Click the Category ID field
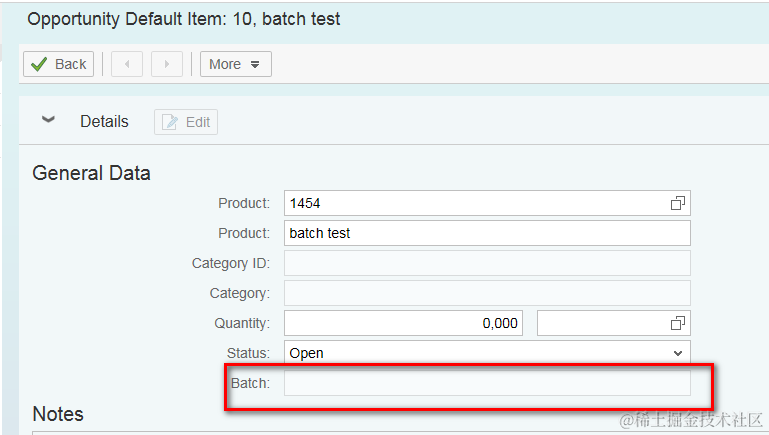The height and width of the screenshot is (435, 769). [487, 263]
